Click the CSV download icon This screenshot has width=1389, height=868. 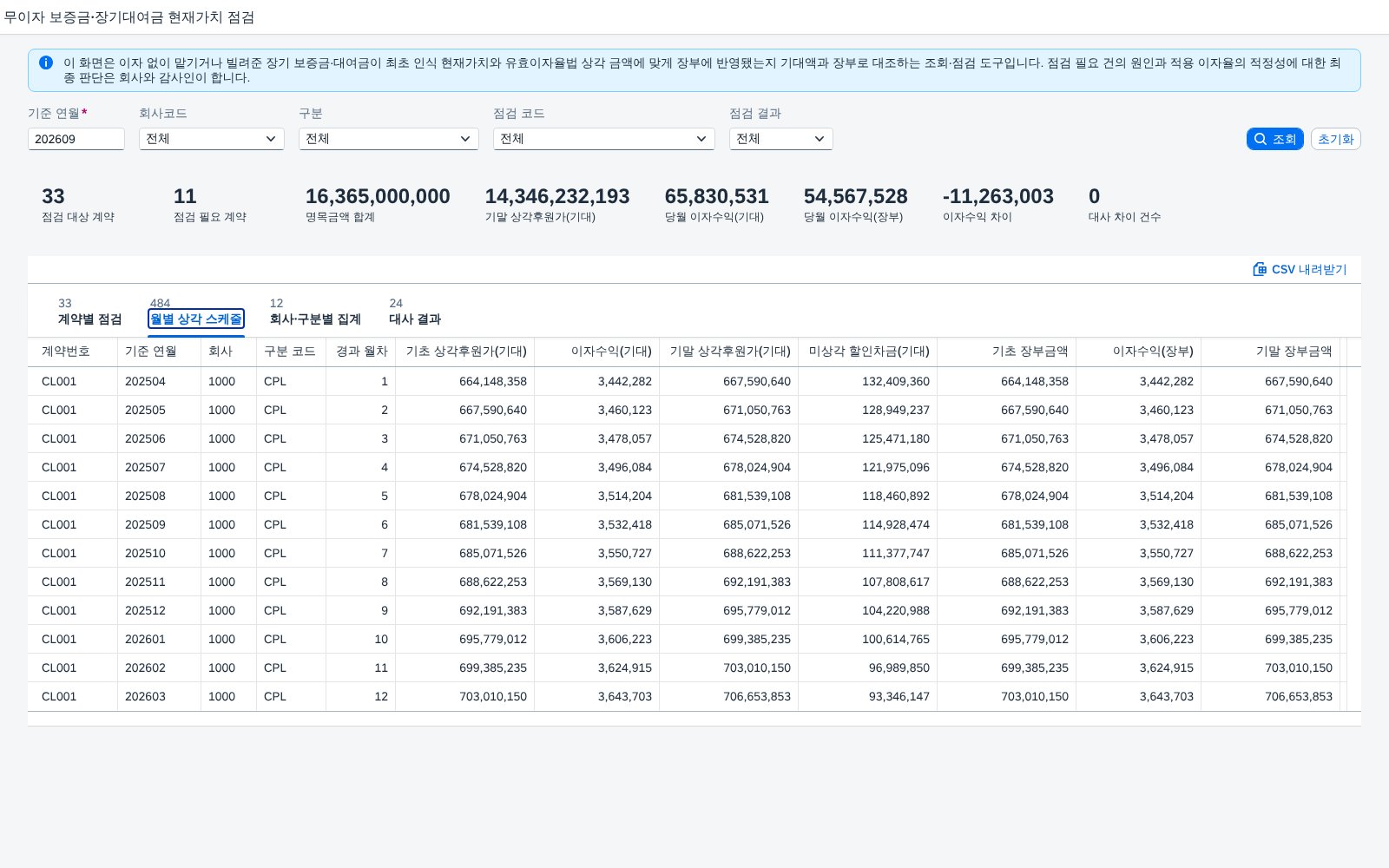tap(1260, 269)
